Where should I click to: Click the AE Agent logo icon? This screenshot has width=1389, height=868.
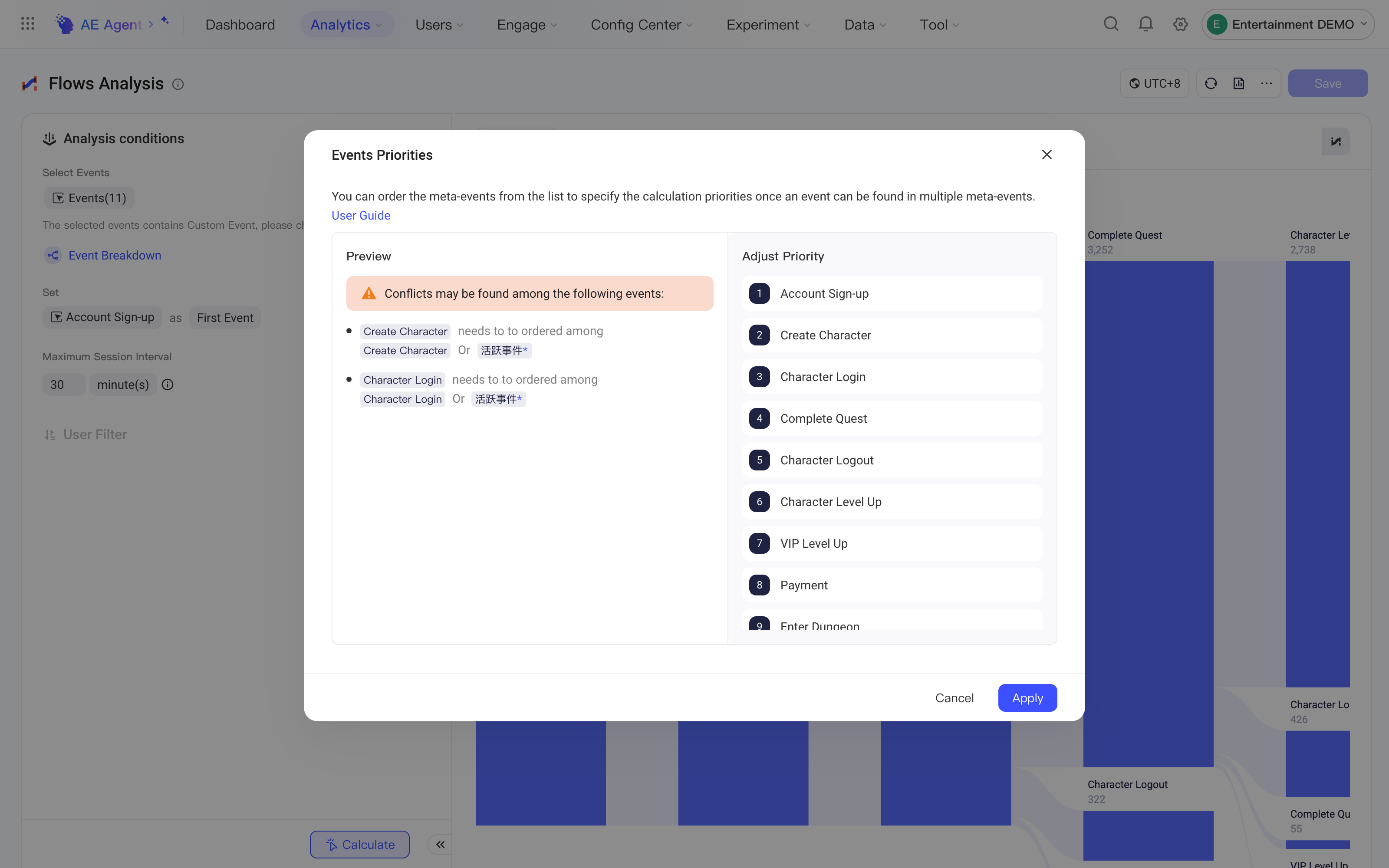64,24
